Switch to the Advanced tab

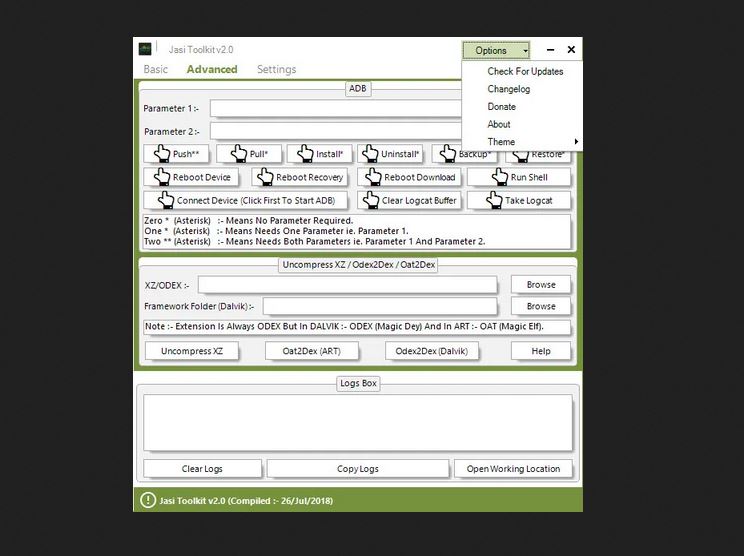coord(212,69)
